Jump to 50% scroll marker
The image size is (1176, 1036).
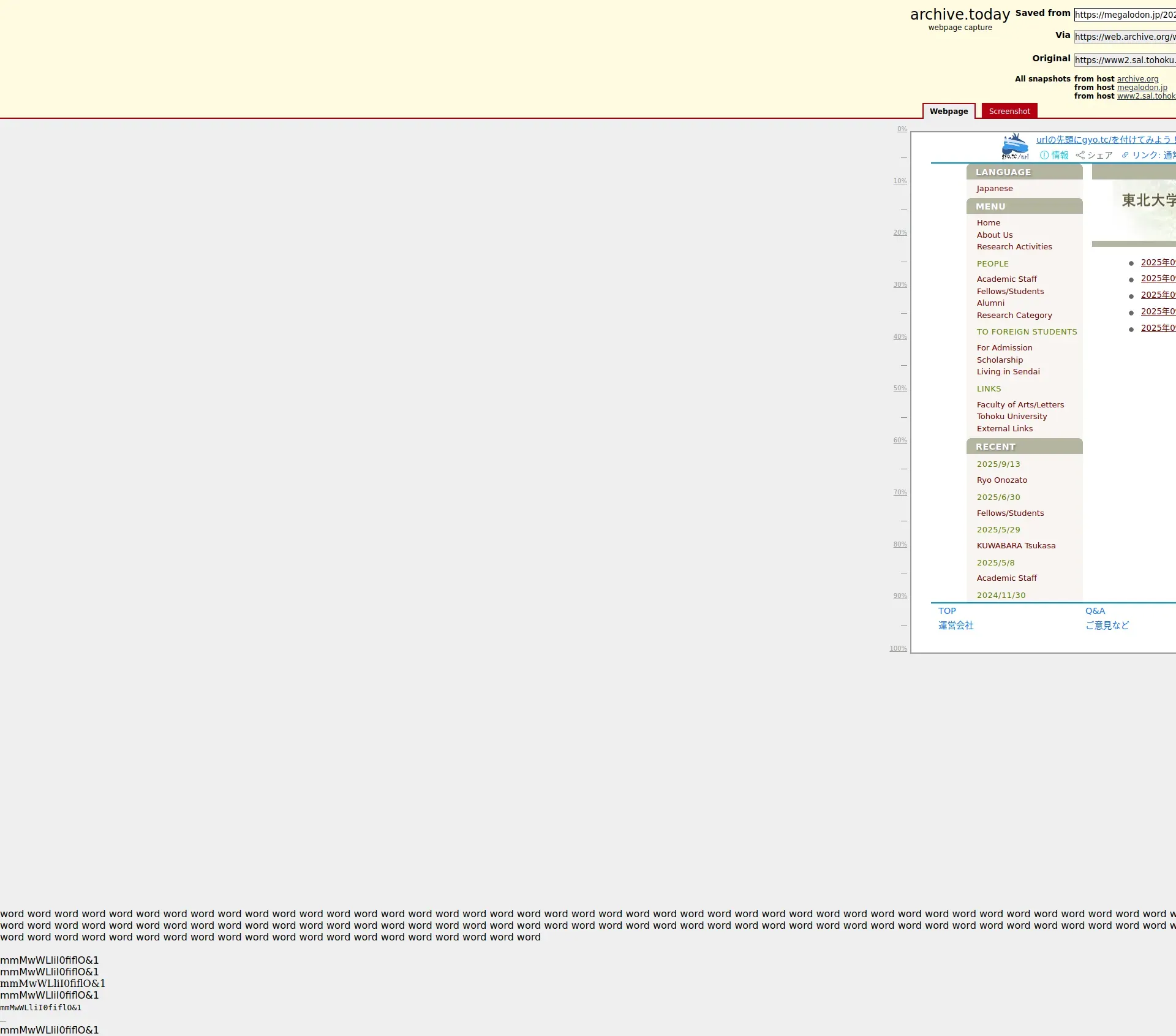pyautogui.click(x=900, y=388)
